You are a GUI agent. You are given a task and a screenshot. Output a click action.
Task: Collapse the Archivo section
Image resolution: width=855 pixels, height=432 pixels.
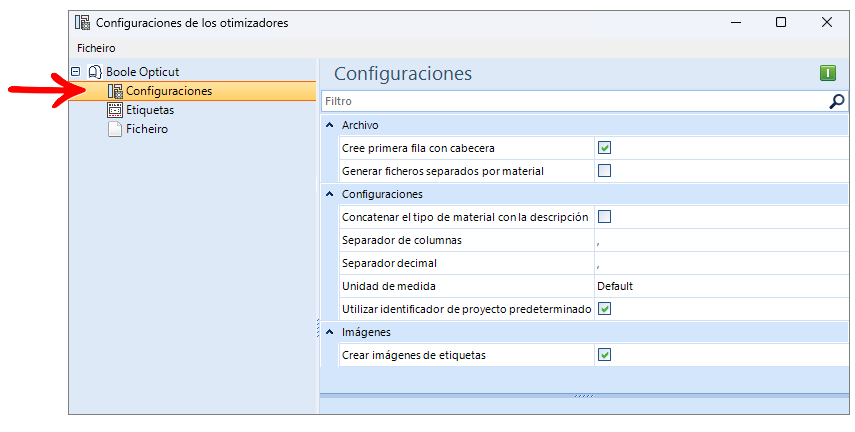pos(329,125)
